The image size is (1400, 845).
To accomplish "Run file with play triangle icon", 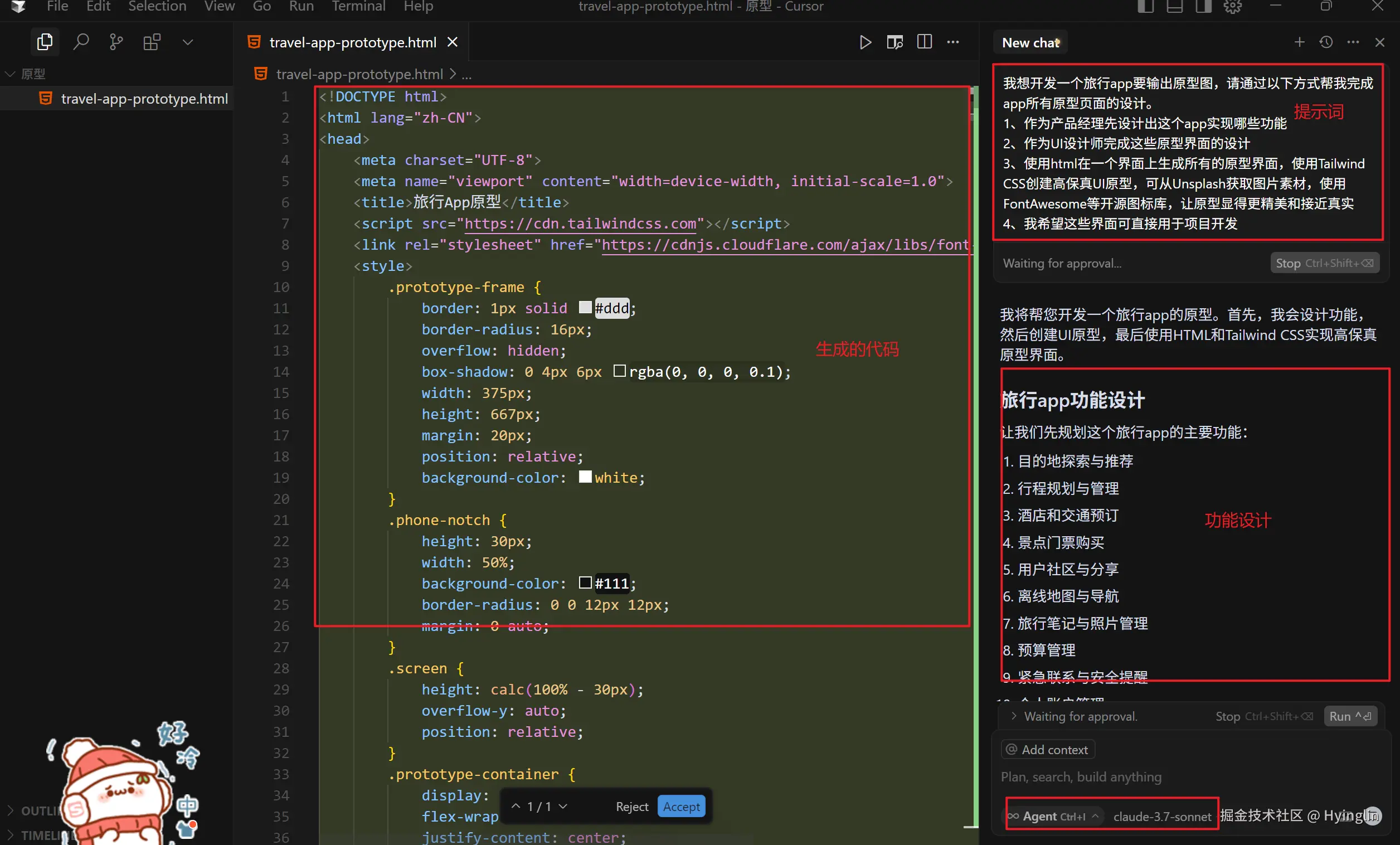I will [x=865, y=42].
